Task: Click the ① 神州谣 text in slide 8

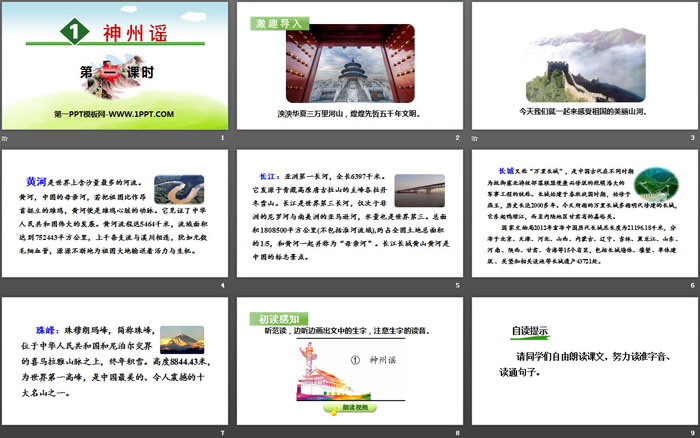Action: [x=374, y=360]
